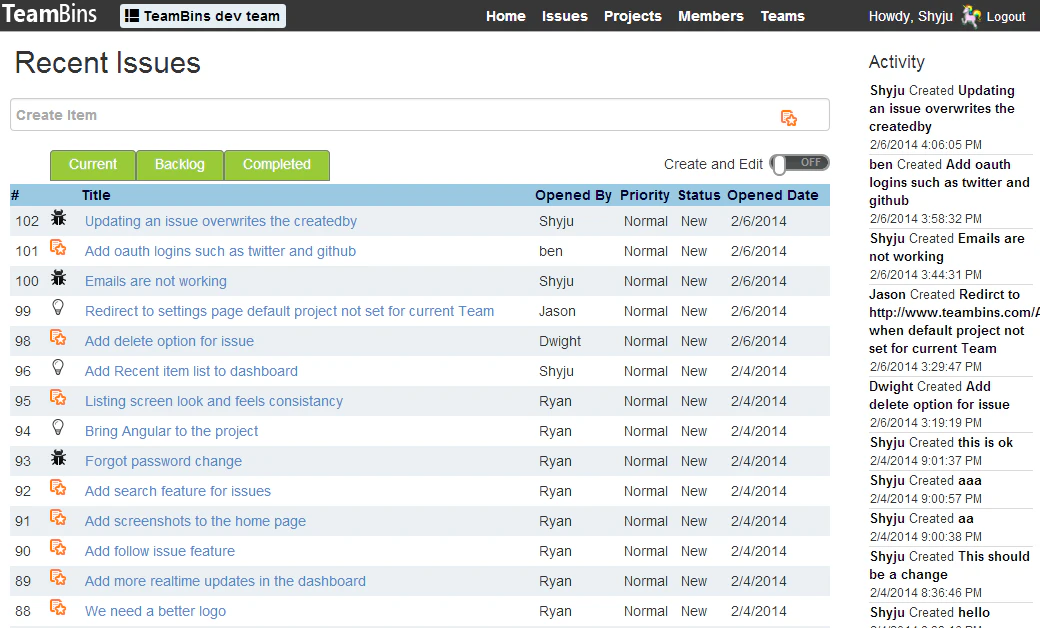Open issue 'Add search feature for issues'
This screenshot has width=1040, height=628.
(178, 491)
